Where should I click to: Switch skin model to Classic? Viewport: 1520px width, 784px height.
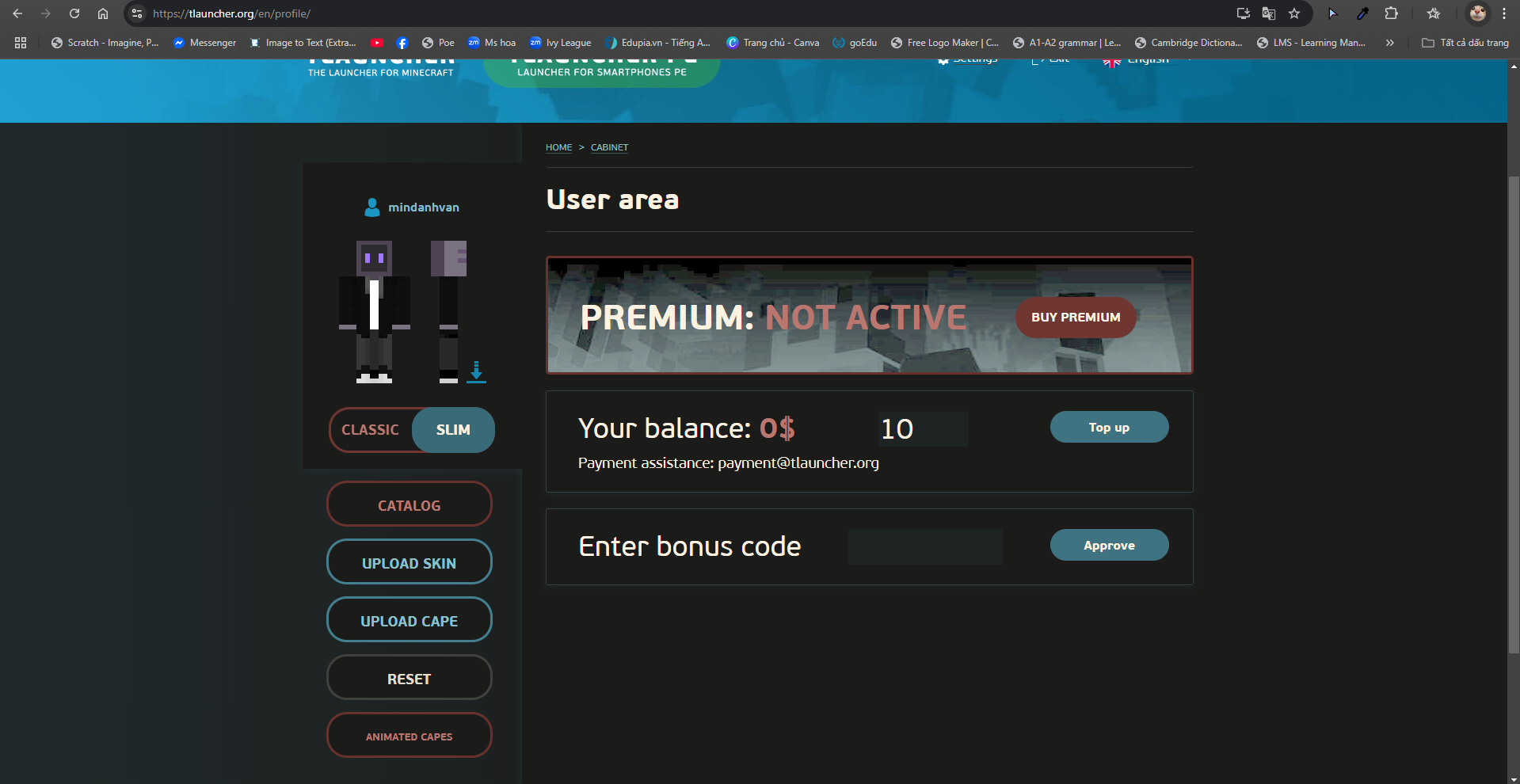(x=370, y=430)
